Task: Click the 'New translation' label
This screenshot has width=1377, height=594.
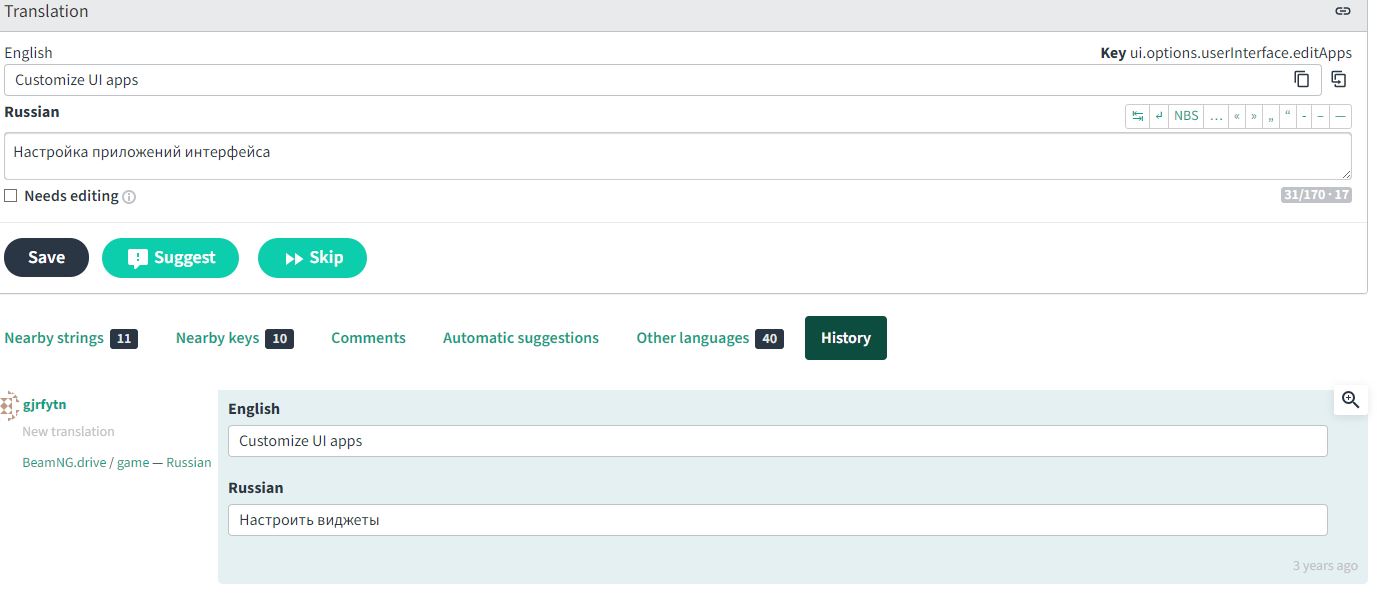Action: tap(68, 432)
